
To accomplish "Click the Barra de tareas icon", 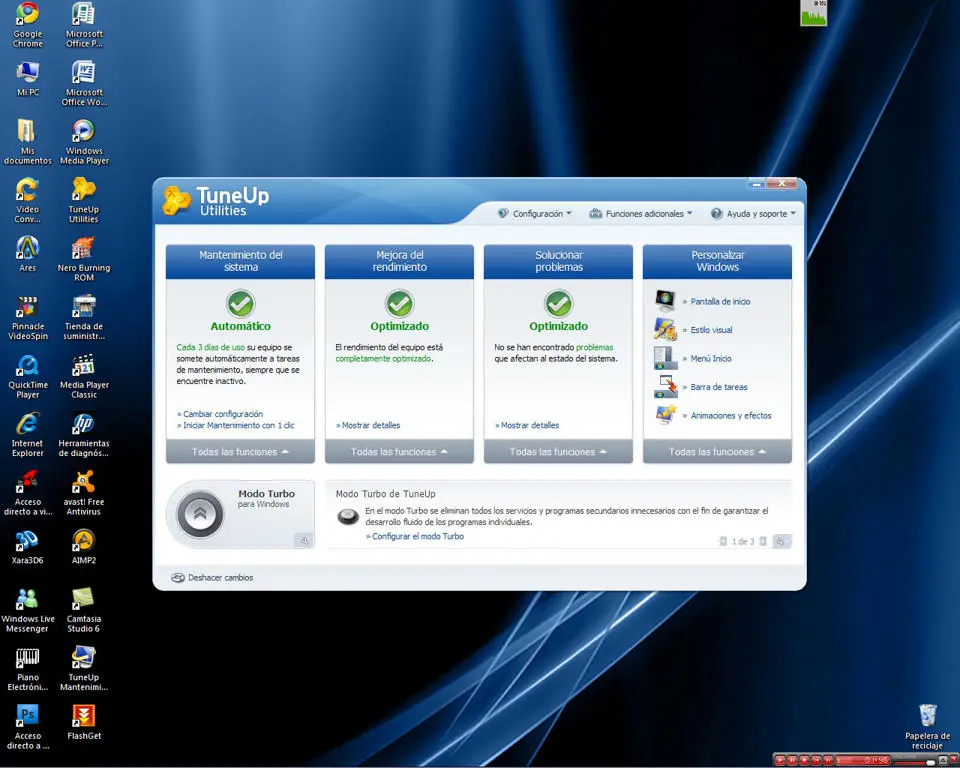I will tap(665, 387).
